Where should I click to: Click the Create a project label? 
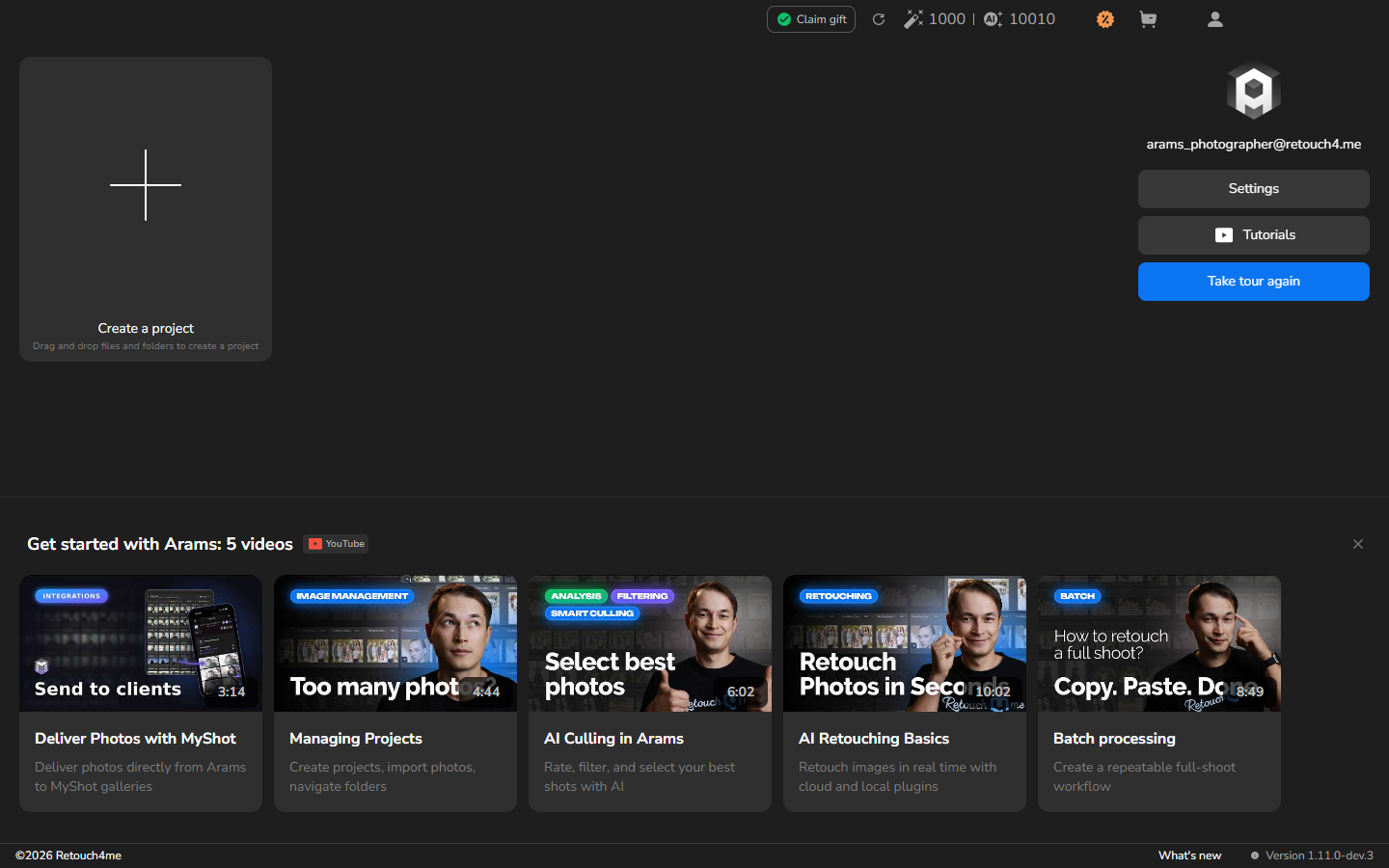(x=146, y=328)
